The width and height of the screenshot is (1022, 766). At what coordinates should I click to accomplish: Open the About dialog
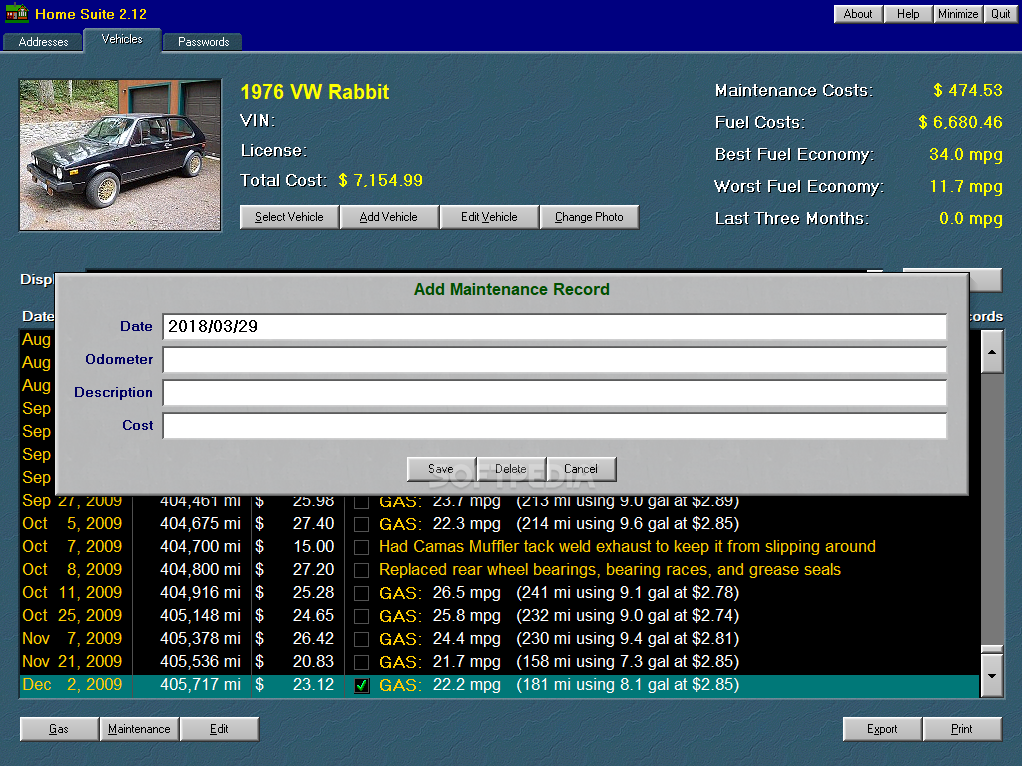pyautogui.click(x=858, y=14)
